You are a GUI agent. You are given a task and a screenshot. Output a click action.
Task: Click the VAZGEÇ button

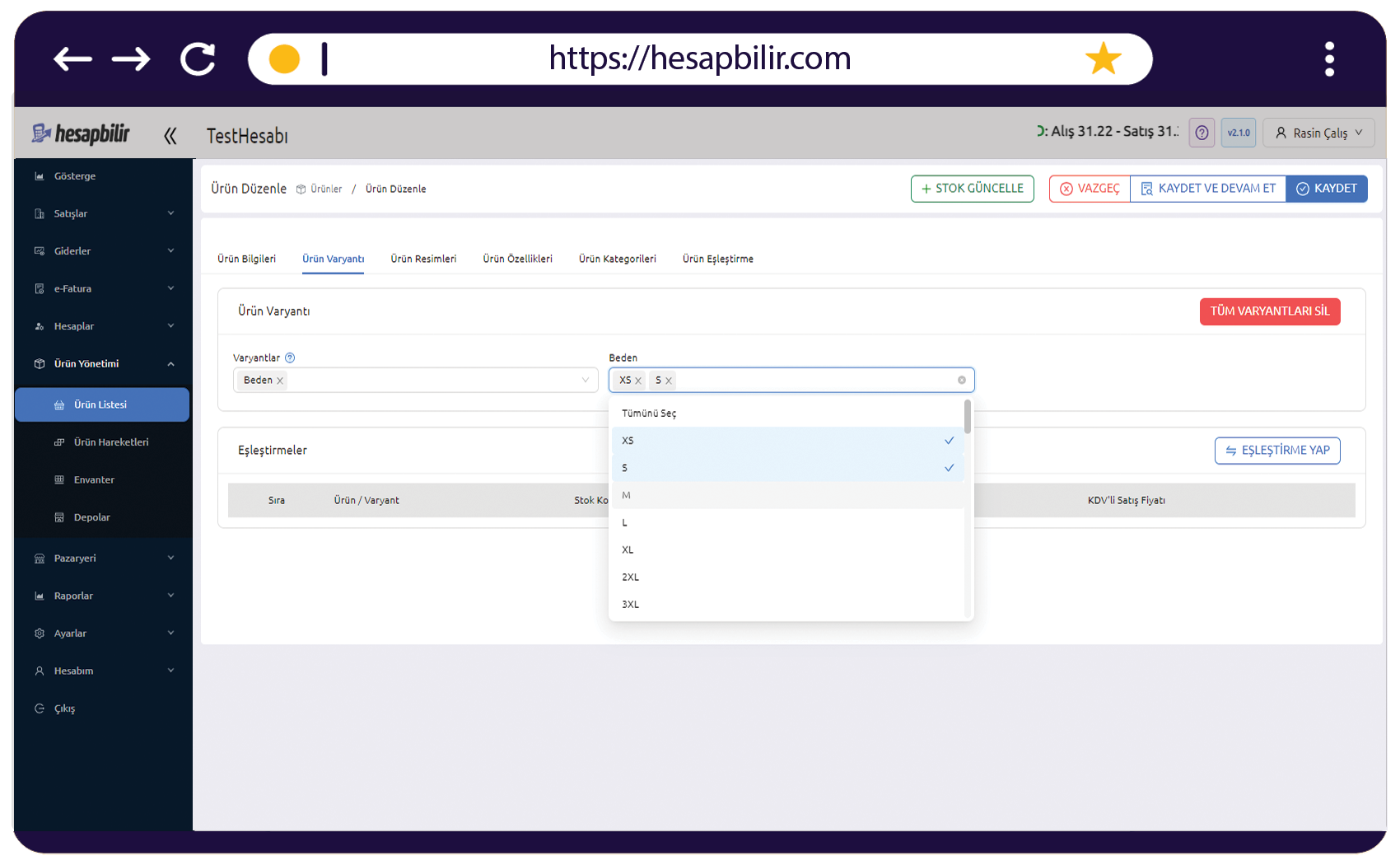pos(1090,189)
